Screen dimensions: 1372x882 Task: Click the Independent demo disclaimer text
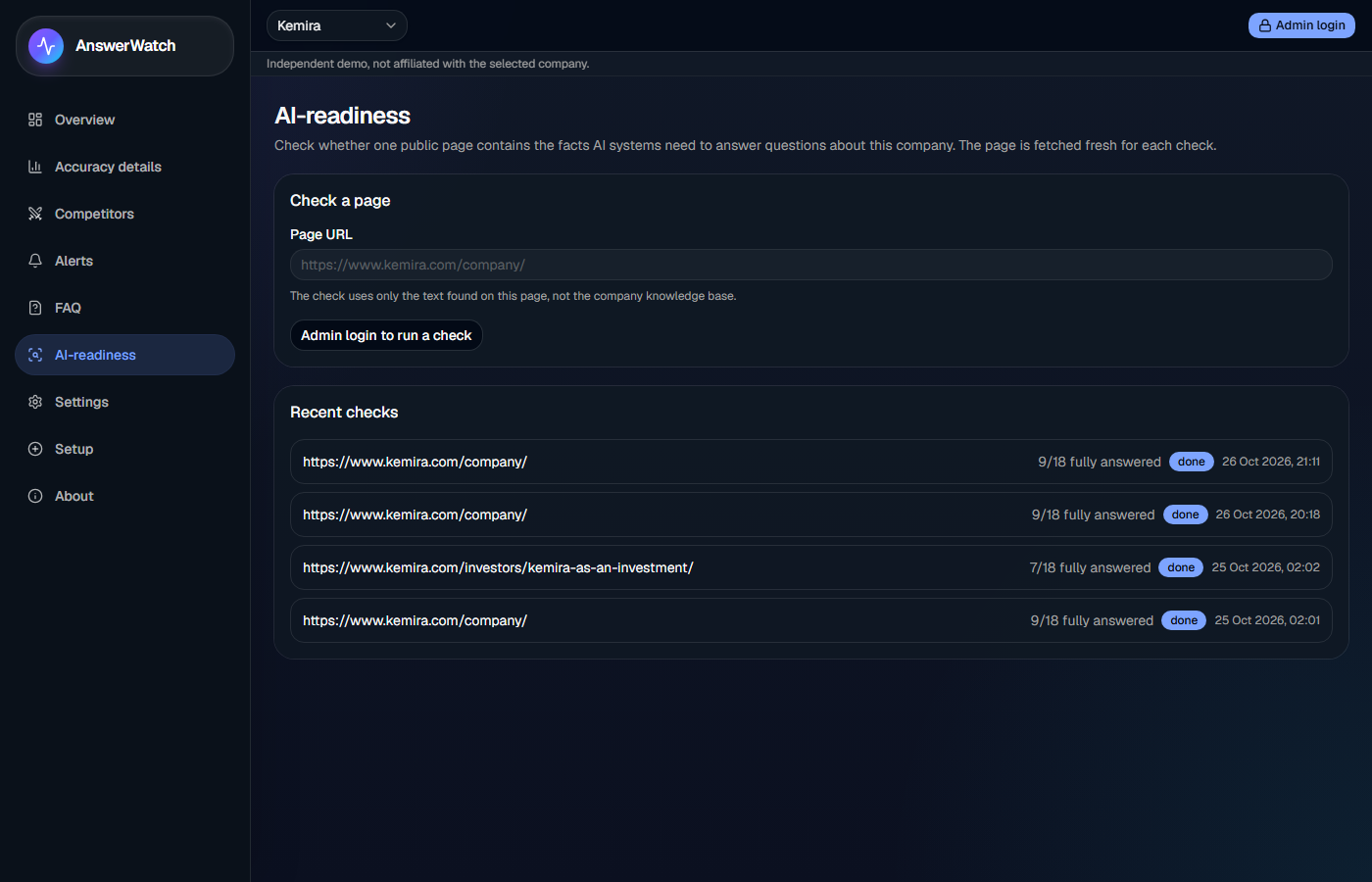coord(427,64)
